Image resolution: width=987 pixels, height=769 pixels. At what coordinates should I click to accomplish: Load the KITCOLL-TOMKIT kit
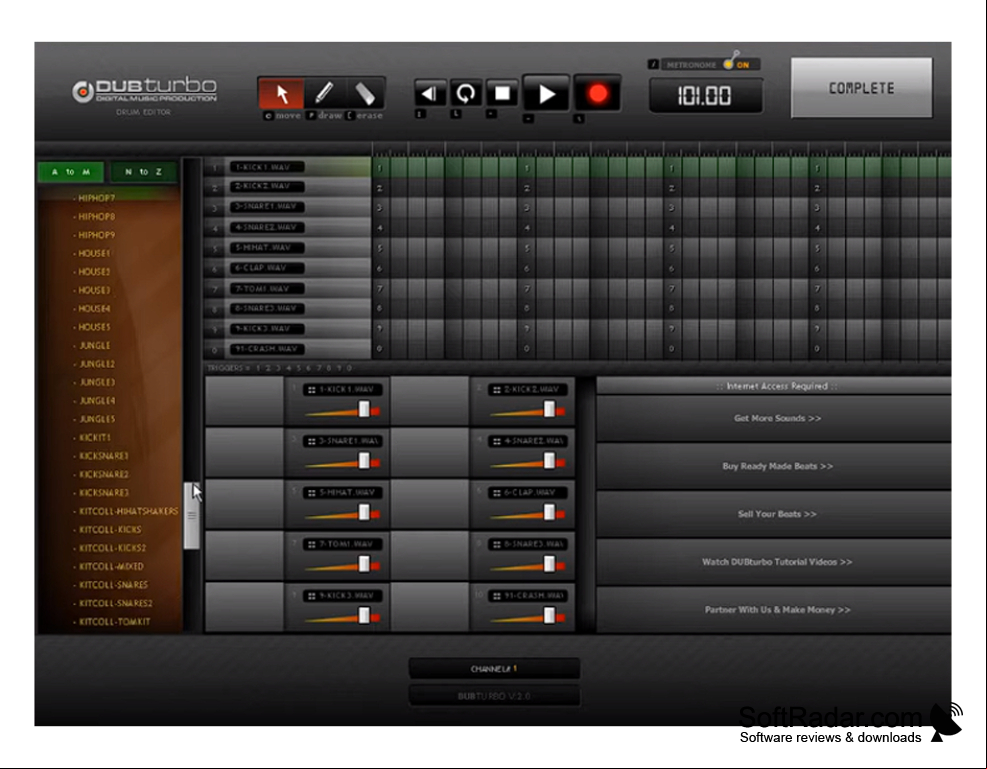click(112, 622)
